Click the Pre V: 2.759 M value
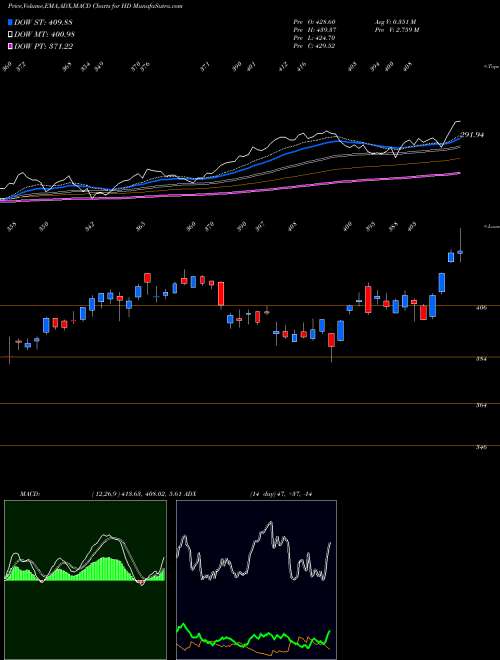Screen dimensions: 500x660 coord(396,30)
